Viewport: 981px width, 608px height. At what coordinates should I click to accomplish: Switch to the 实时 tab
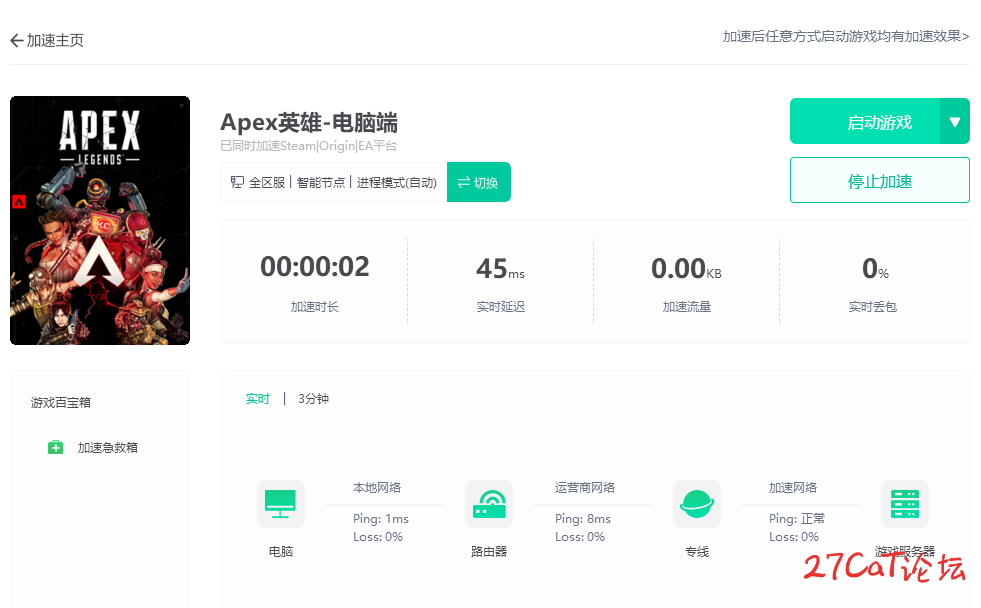coord(257,399)
